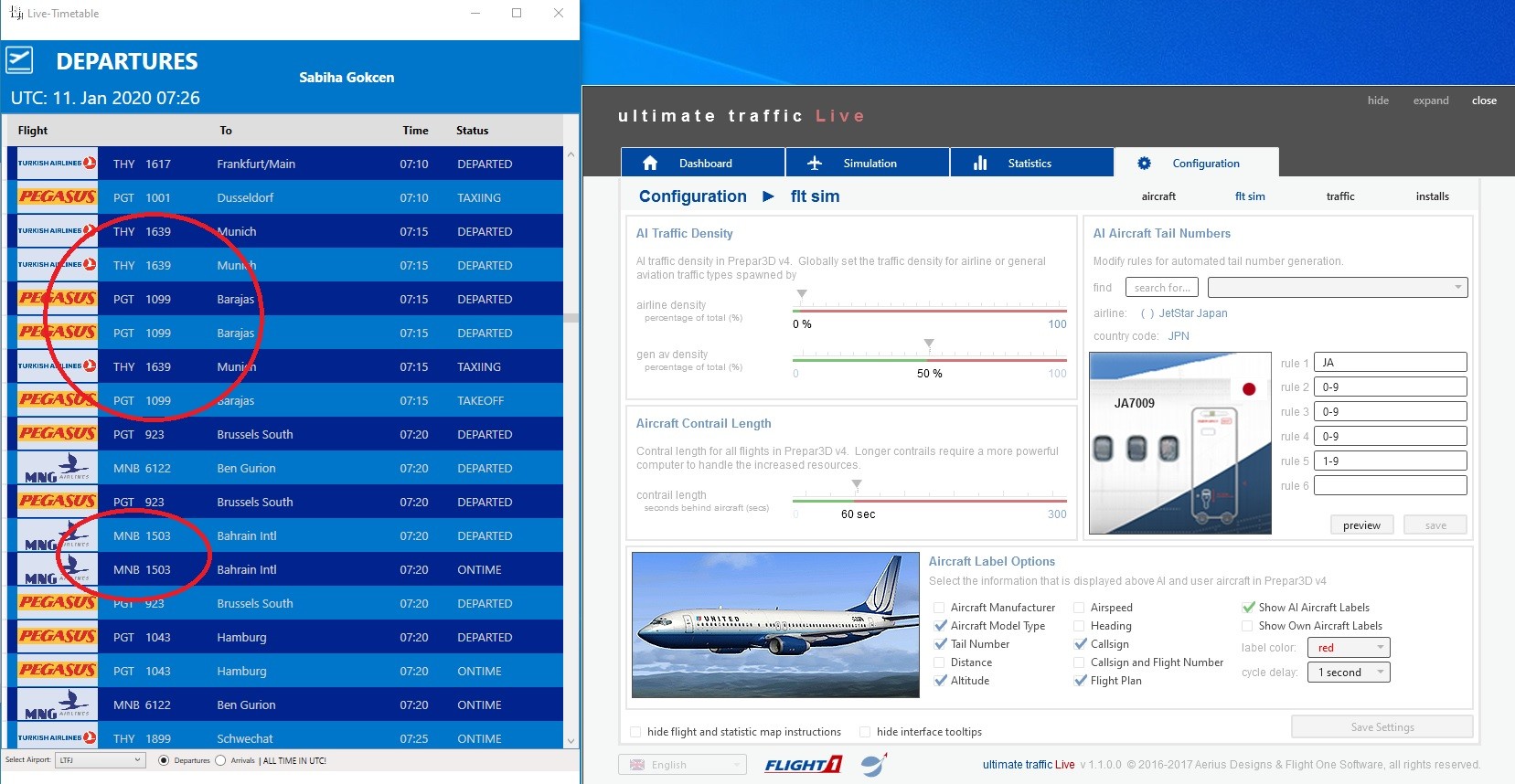Click MNG logo on Ben Gurion DEPARTED row
1515x784 pixels.
tap(57, 468)
